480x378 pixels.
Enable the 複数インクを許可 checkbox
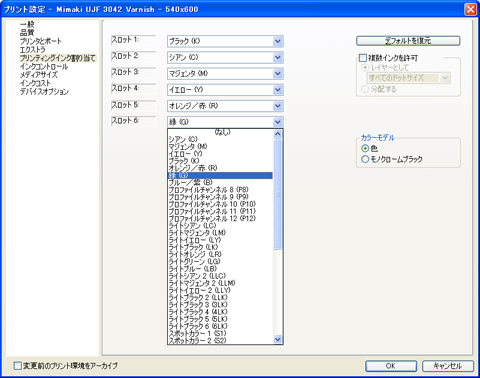[x=363, y=58]
